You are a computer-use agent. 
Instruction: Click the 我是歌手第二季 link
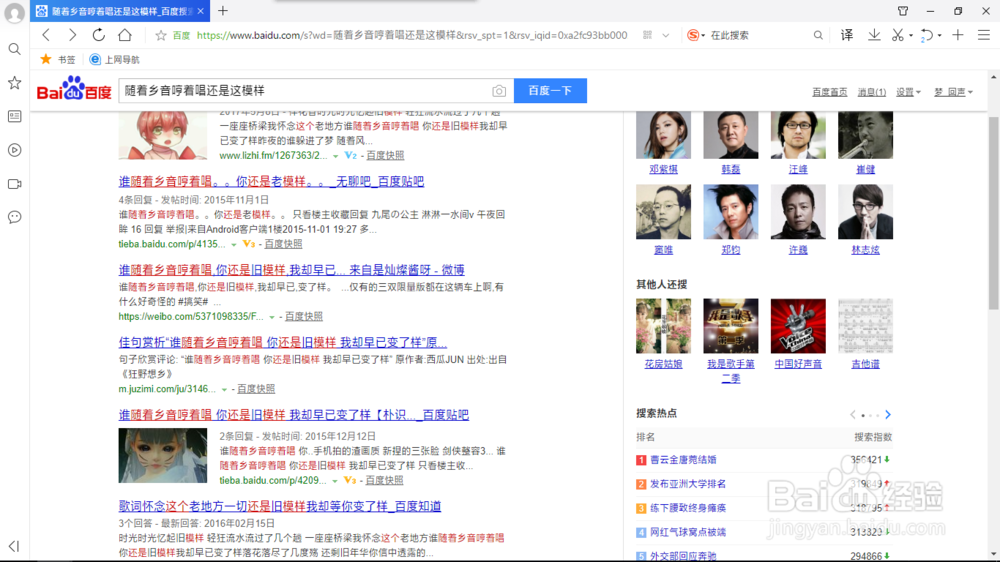731,371
